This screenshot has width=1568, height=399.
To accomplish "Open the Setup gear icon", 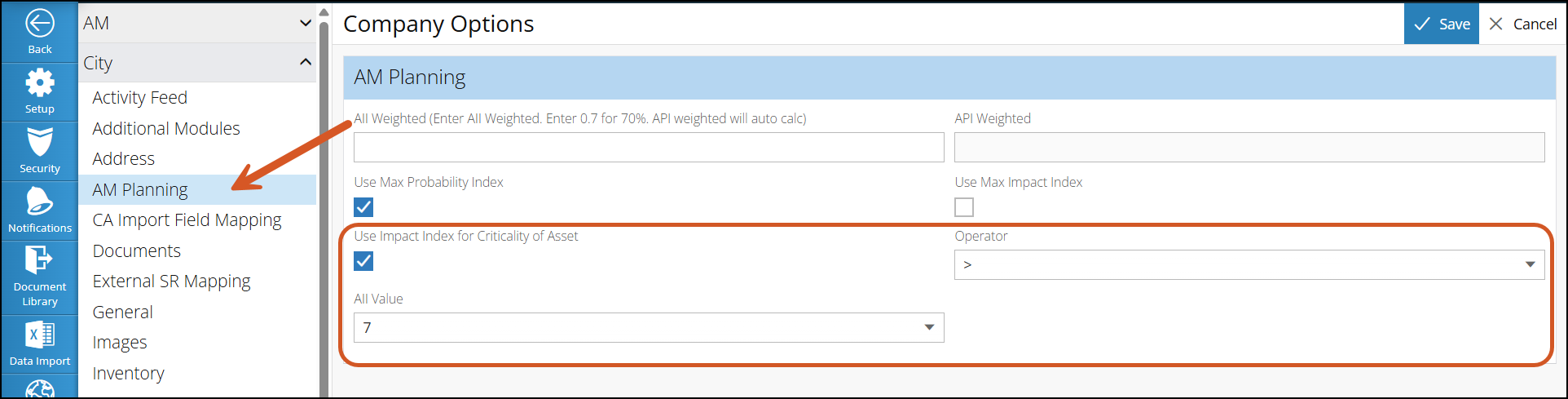I will [39, 82].
